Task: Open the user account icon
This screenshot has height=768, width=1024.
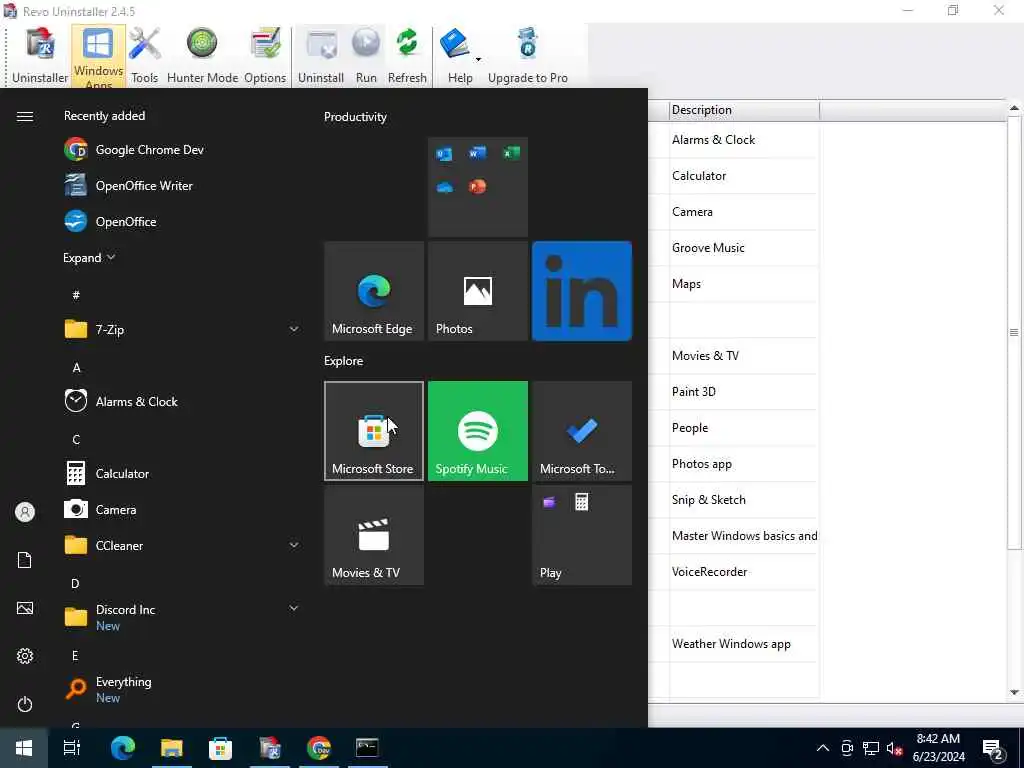Action: click(25, 512)
